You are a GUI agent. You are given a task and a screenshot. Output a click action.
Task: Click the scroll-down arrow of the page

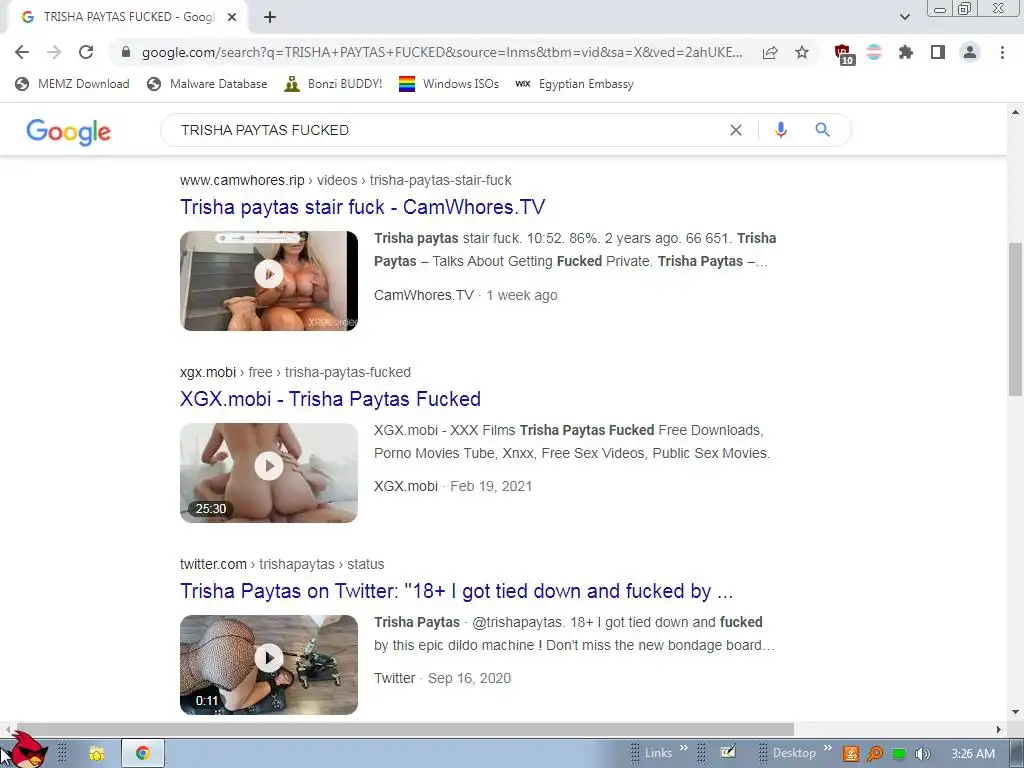click(x=1016, y=712)
